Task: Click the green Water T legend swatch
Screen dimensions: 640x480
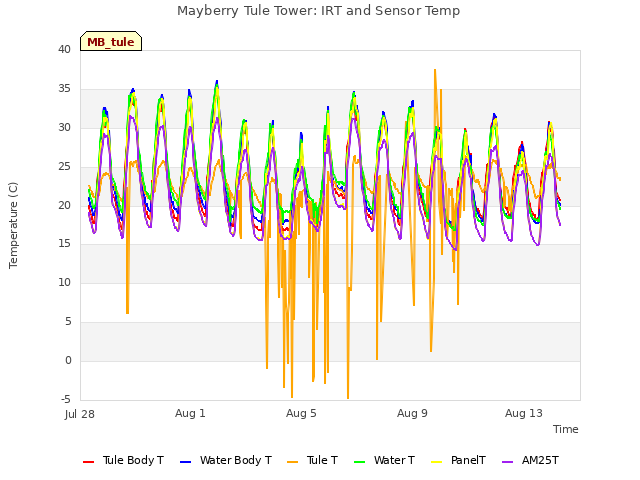Action: tap(360, 462)
